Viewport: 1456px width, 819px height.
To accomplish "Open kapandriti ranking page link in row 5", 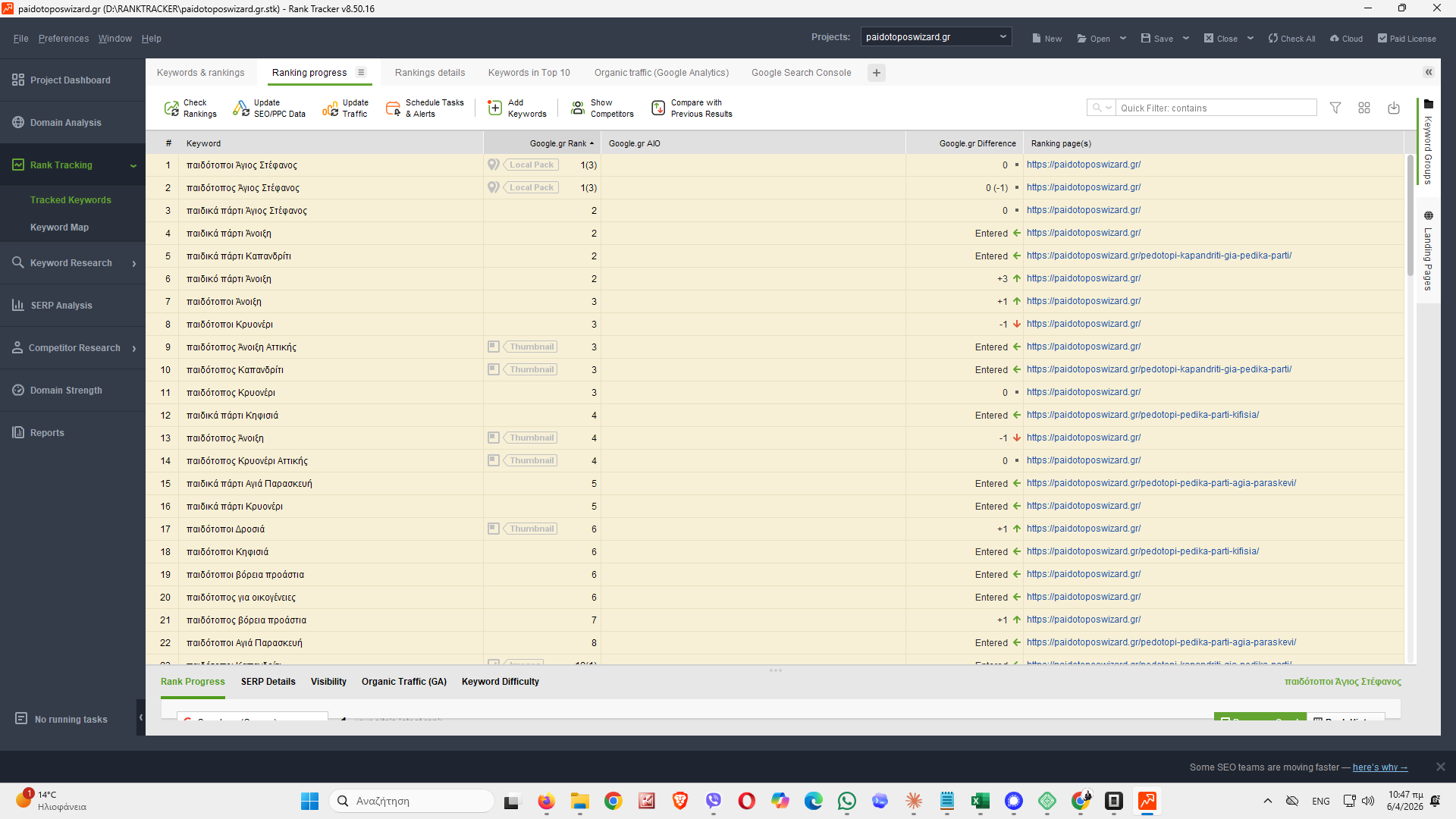I will click(x=1159, y=256).
